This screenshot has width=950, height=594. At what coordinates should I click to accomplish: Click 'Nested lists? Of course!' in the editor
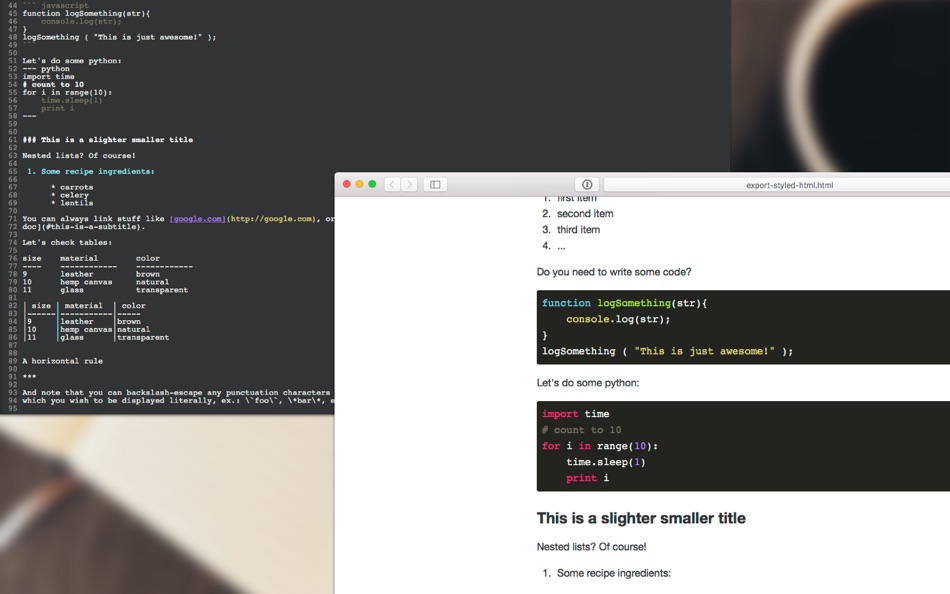[x=79, y=156]
